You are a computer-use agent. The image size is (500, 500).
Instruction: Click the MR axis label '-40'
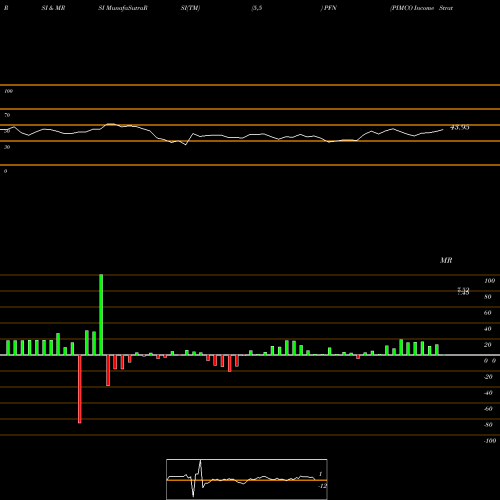[488, 393]
